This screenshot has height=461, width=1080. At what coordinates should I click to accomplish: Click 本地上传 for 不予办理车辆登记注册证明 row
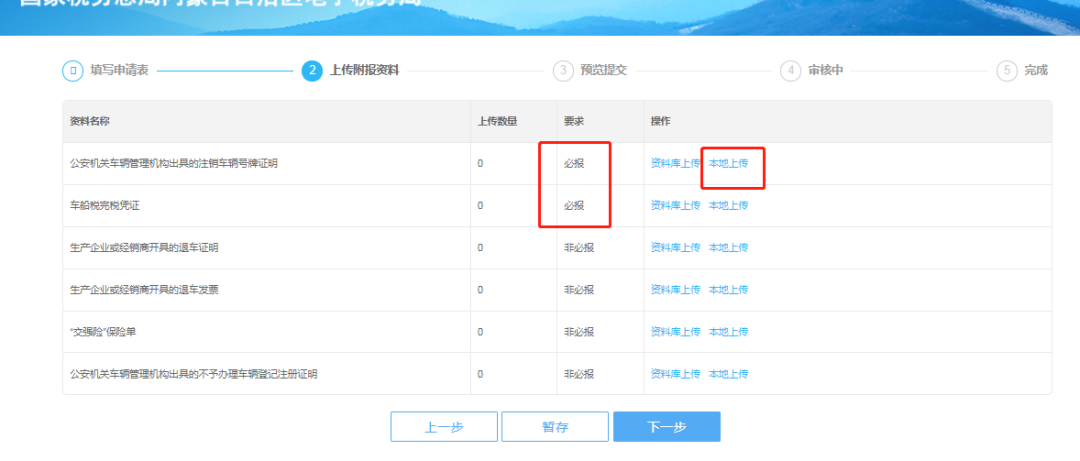tap(728, 374)
